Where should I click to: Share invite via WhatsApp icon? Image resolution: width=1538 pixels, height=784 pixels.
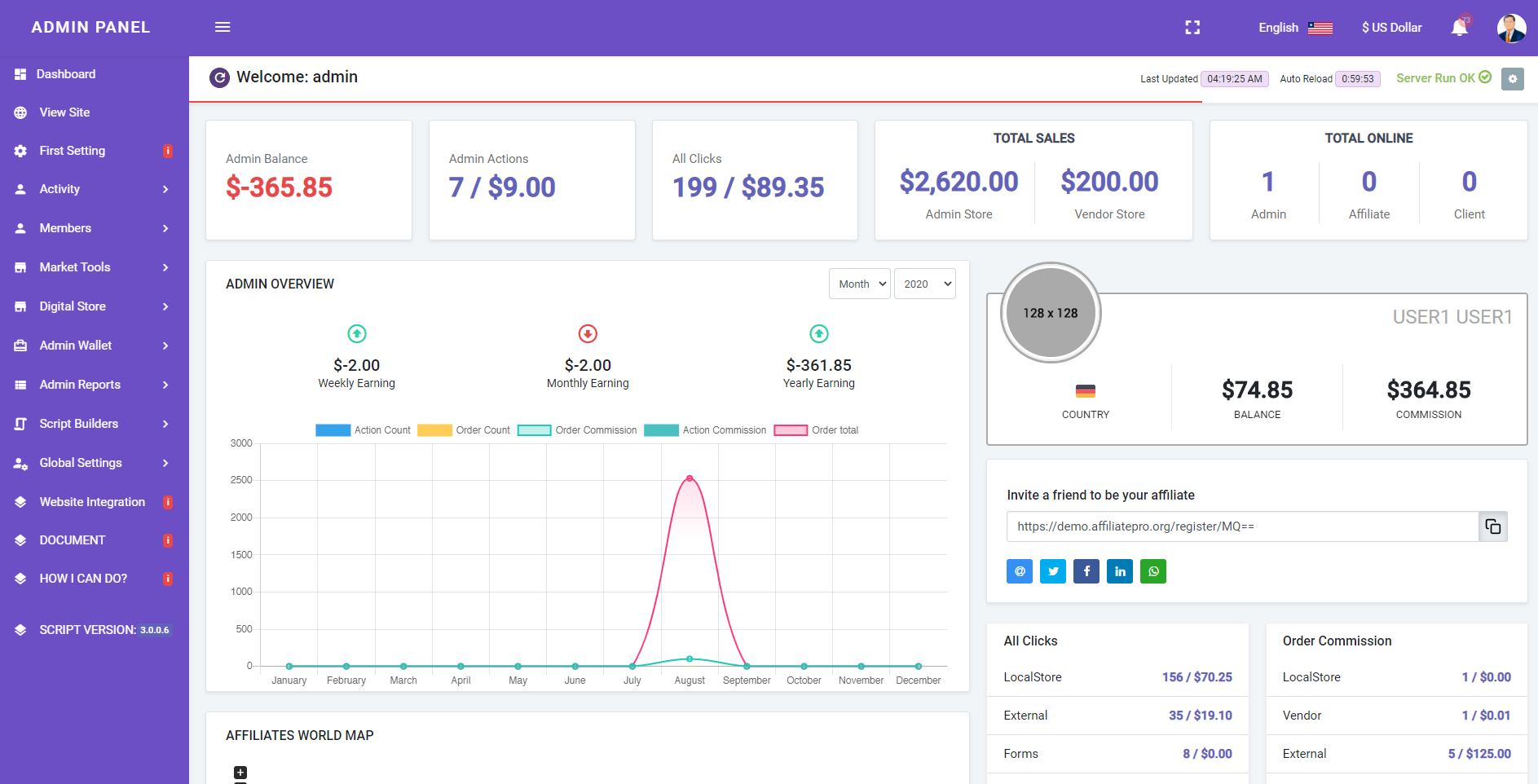1153,571
